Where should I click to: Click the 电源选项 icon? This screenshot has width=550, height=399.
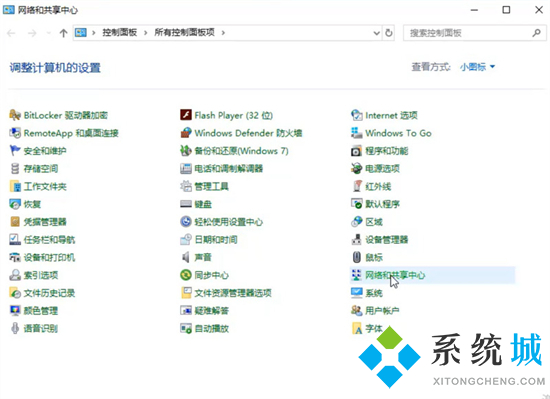tap(356, 169)
